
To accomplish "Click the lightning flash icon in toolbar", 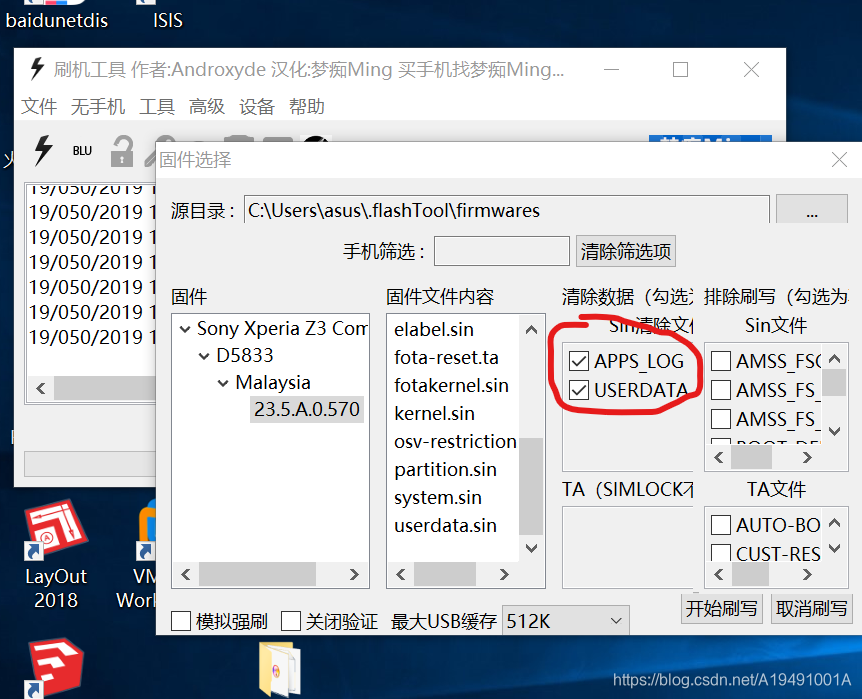I will pos(43,150).
